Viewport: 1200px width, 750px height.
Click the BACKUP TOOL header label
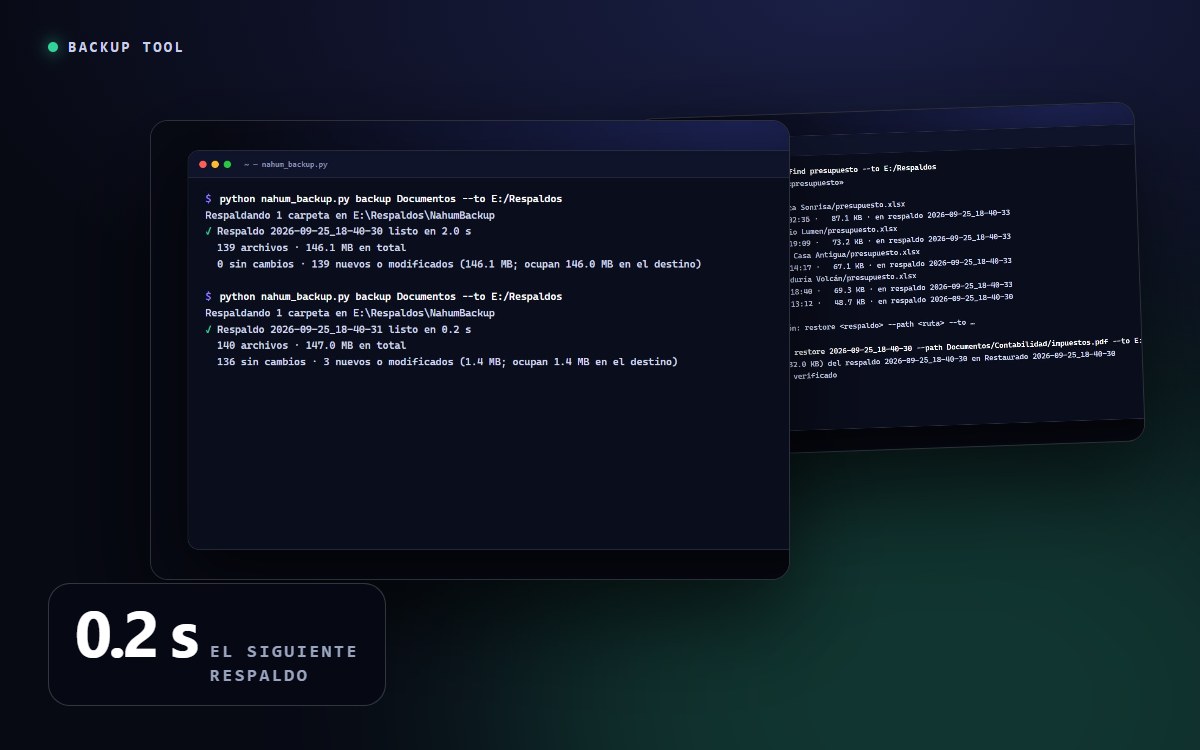pyautogui.click(x=126, y=47)
